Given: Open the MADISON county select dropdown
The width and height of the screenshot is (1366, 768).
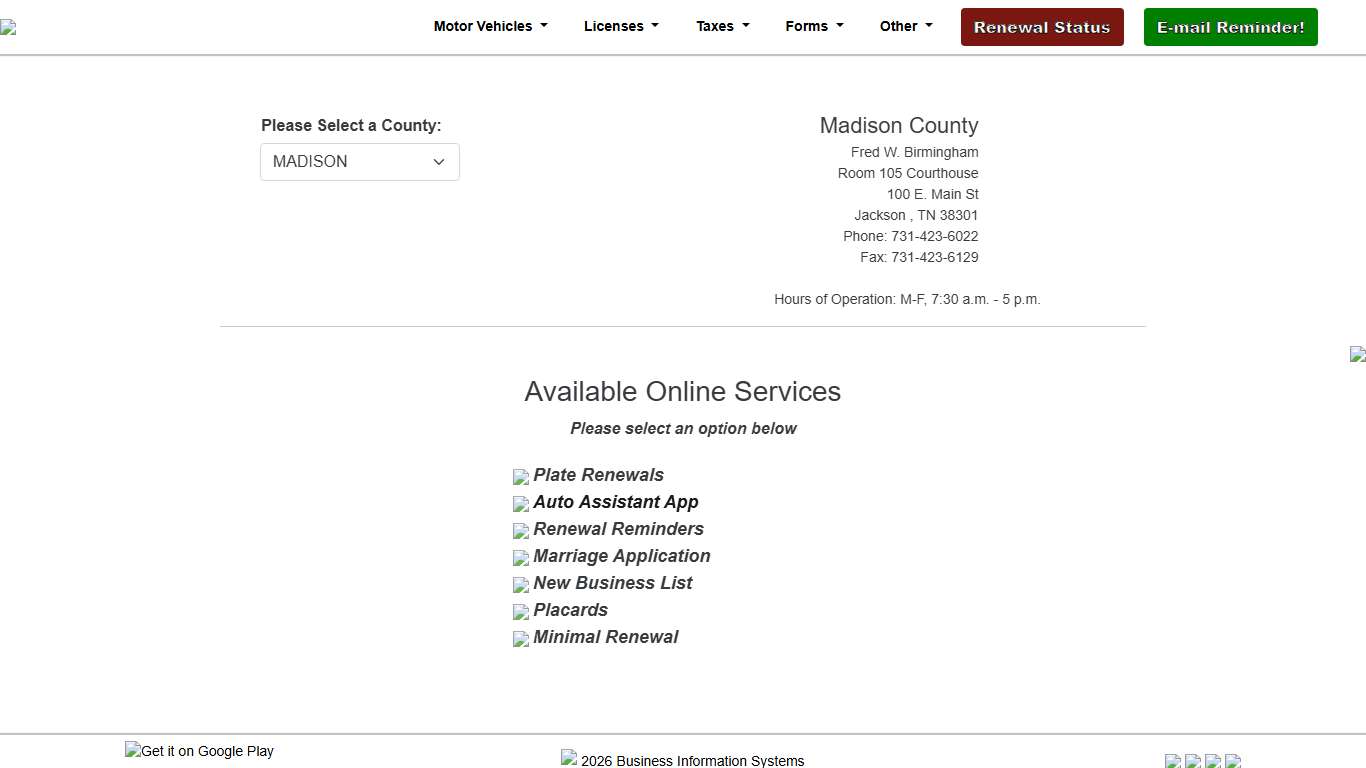Looking at the screenshot, I should pos(359,162).
